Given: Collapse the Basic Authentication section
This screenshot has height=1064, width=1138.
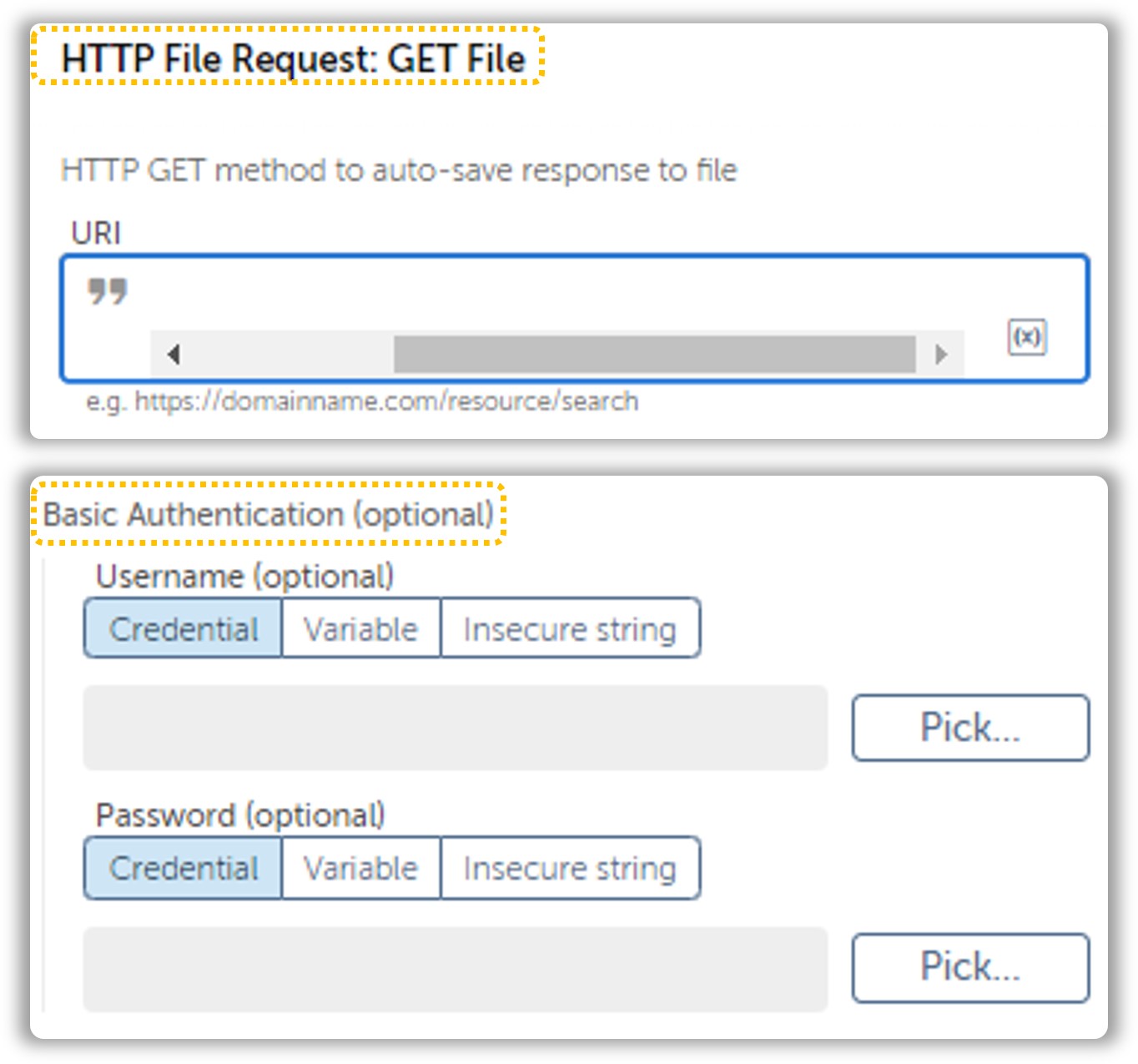Looking at the screenshot, I should (271, 514).
